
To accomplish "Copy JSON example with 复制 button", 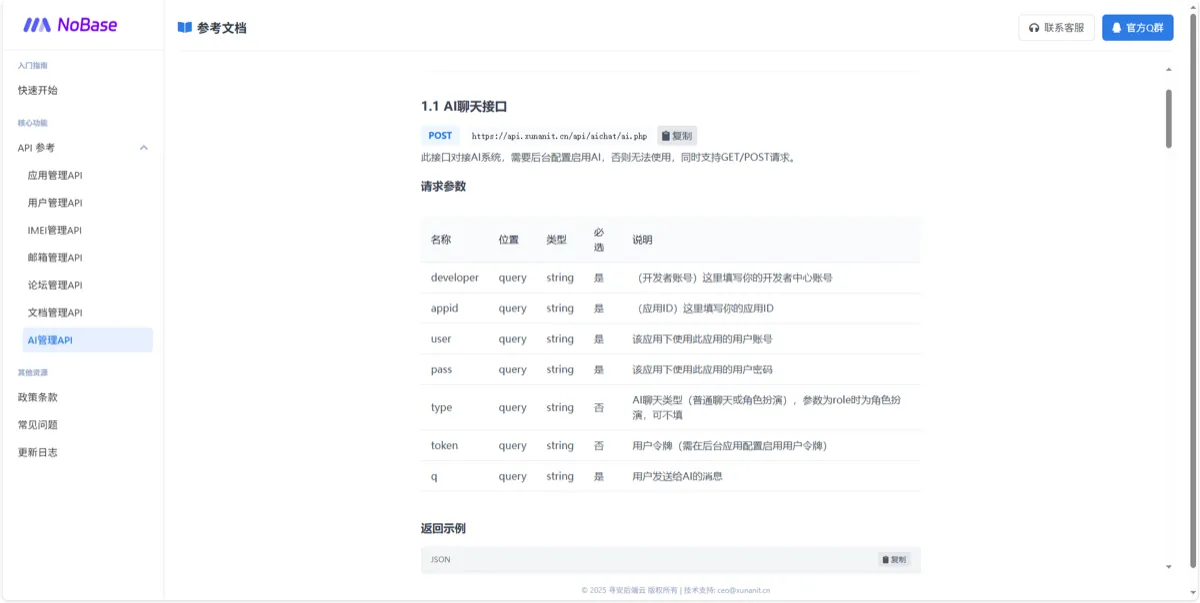I will click(x=894, y=560).
